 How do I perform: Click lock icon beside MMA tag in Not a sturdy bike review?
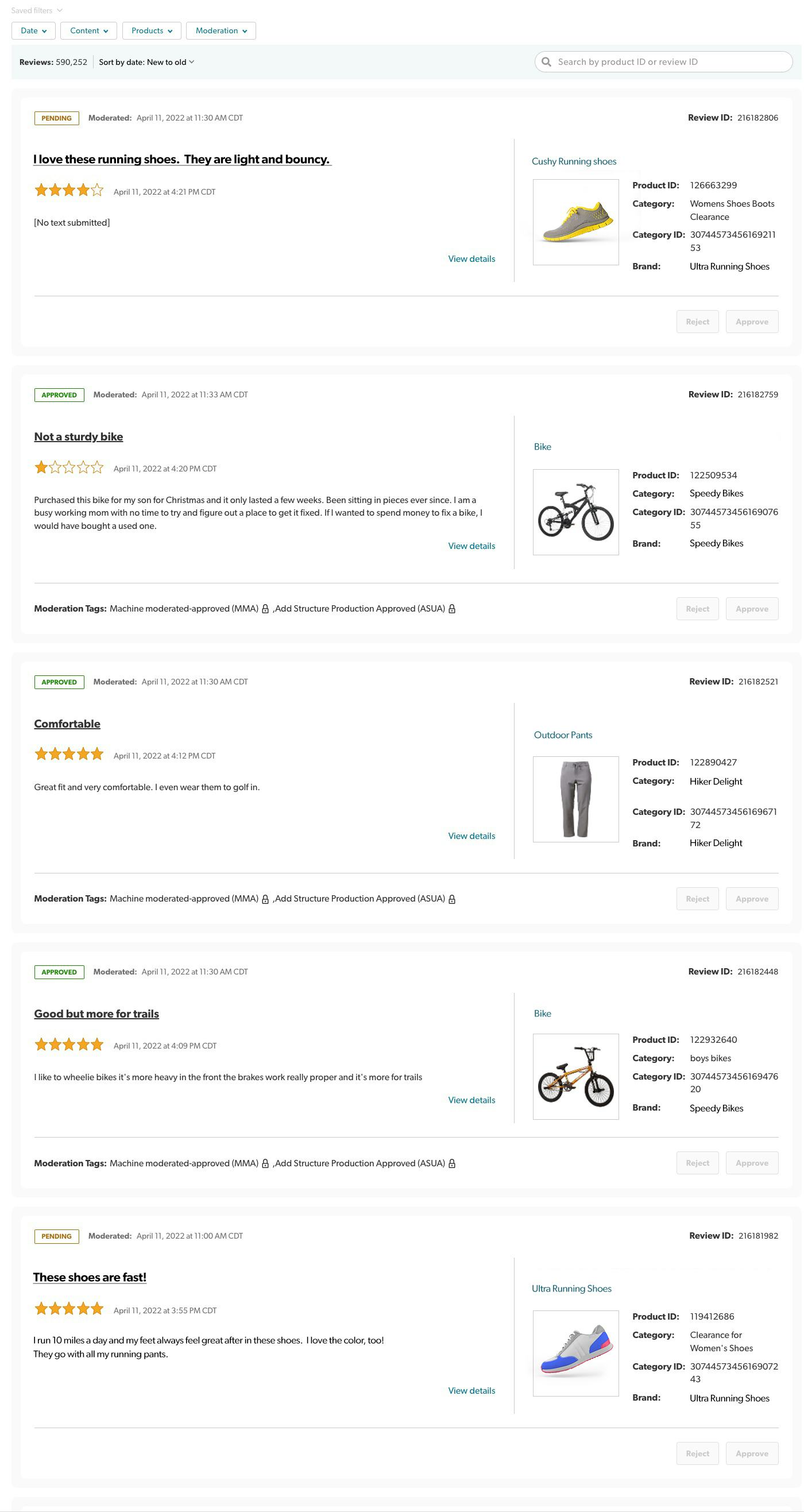265,609
